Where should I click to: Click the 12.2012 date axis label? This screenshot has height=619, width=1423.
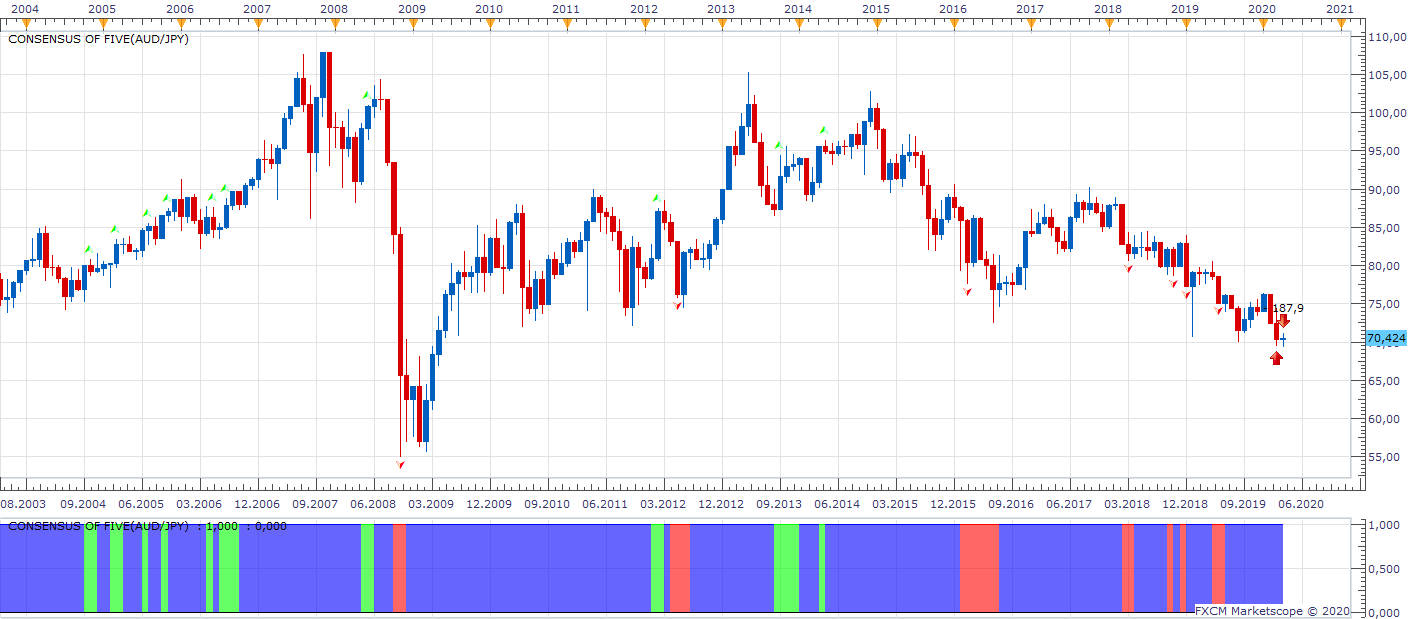tap(721, 505)
